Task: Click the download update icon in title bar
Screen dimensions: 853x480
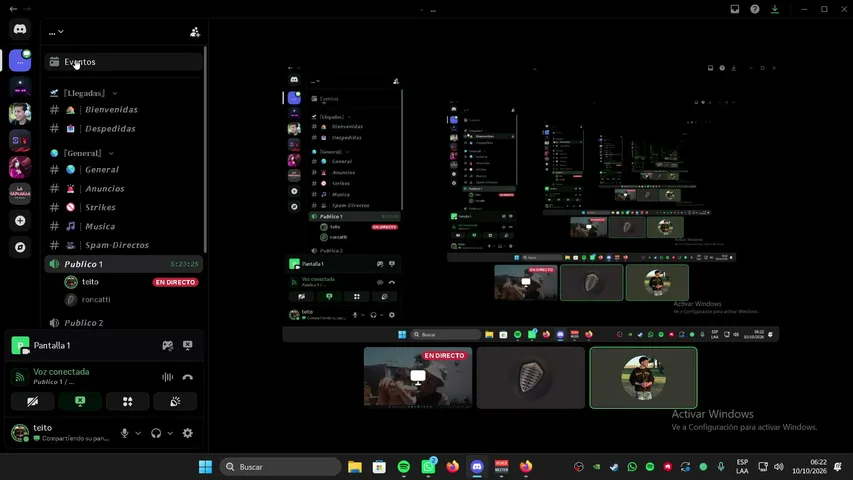Action: [x=775, y=9]
